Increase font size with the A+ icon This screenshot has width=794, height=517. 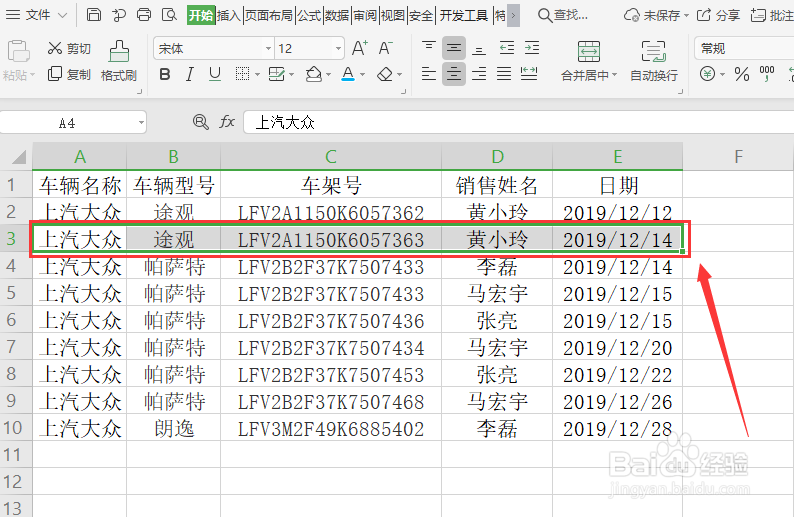coord(360,48)
